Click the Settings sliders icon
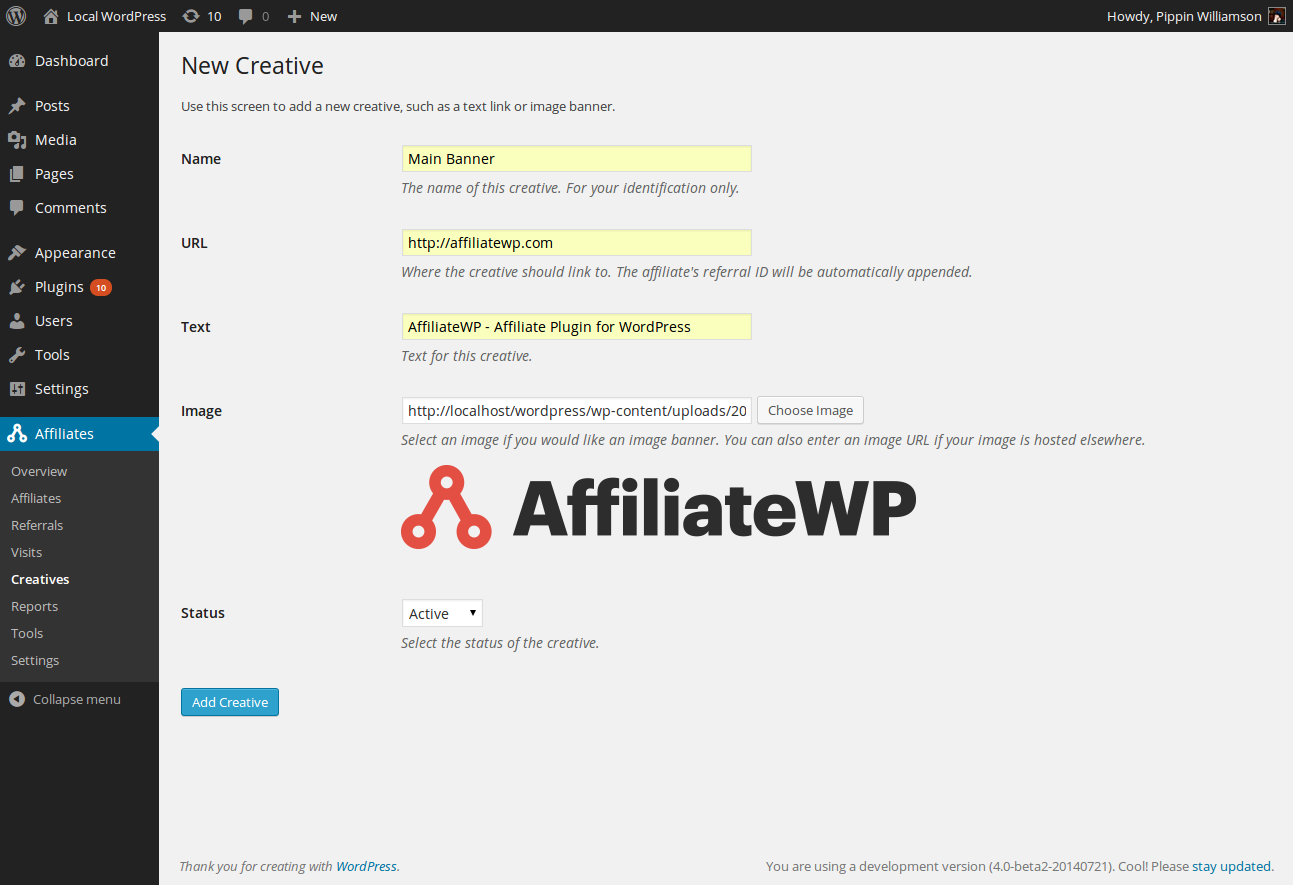This screenshot has height=885, width=1293. pos(17,389)
